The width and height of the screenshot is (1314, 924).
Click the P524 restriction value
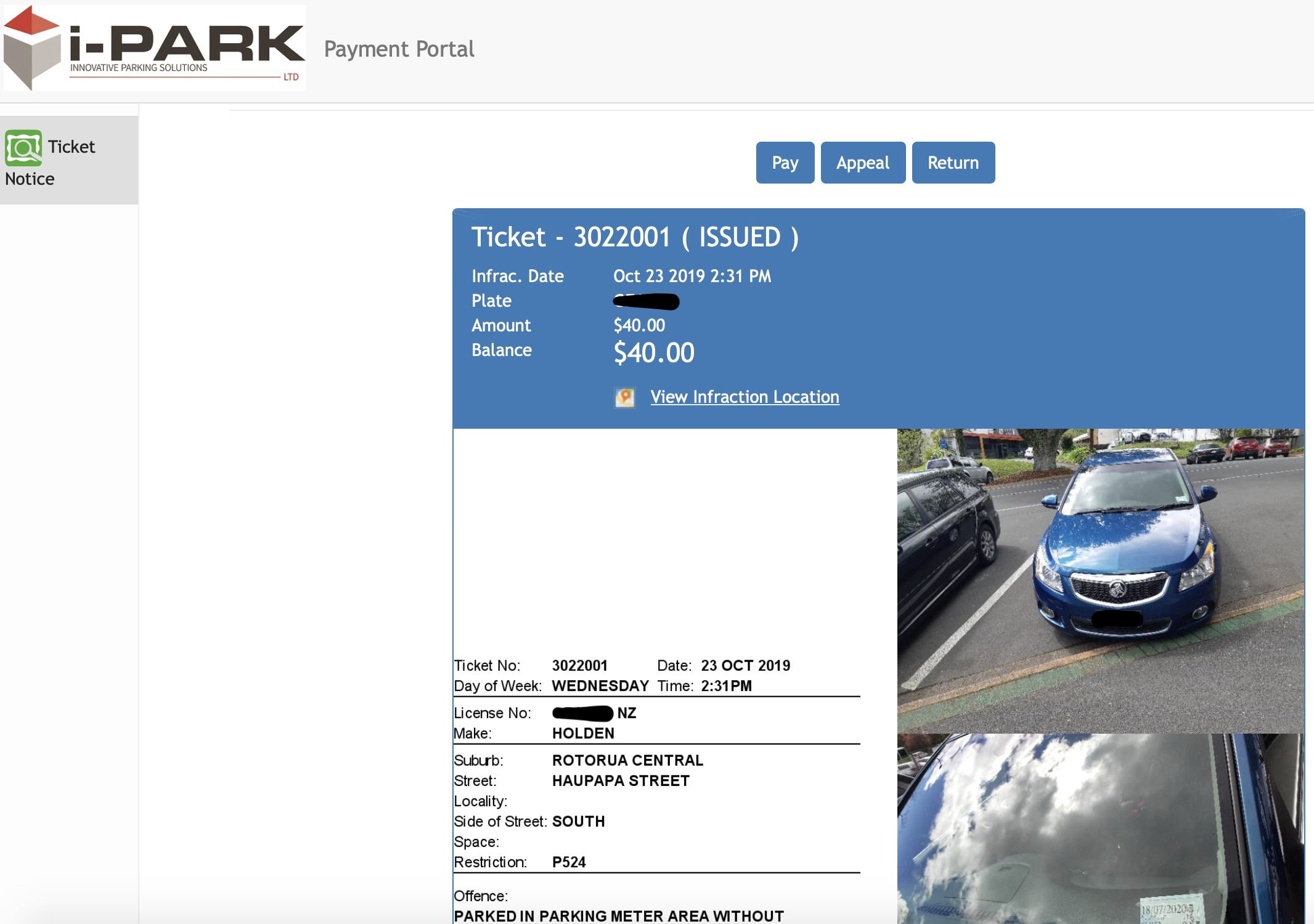coord(569,862)
